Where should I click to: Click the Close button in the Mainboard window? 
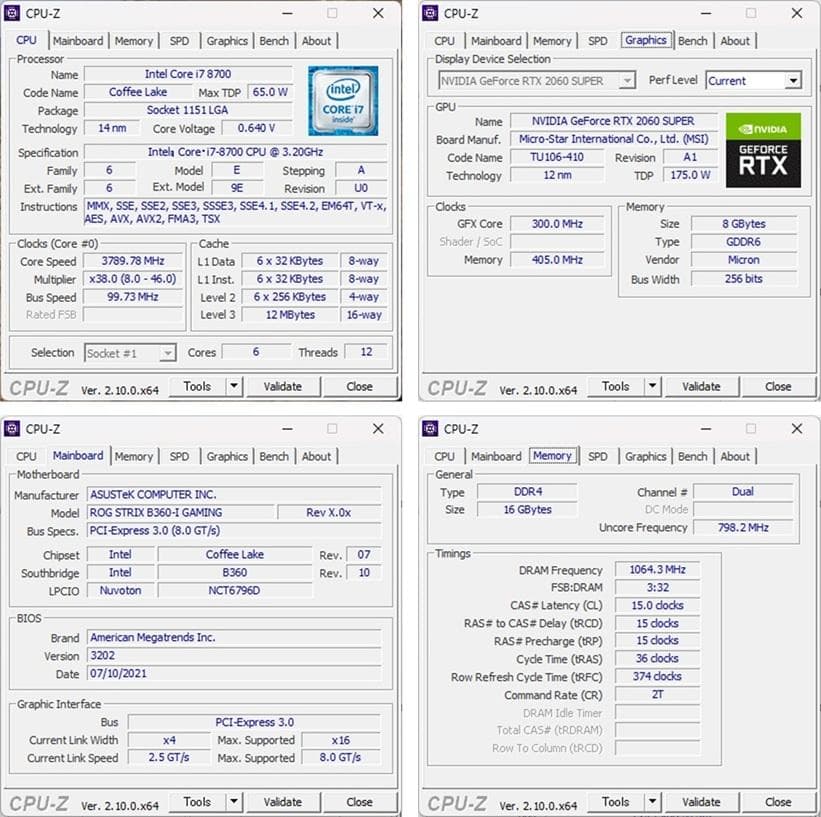359,801
